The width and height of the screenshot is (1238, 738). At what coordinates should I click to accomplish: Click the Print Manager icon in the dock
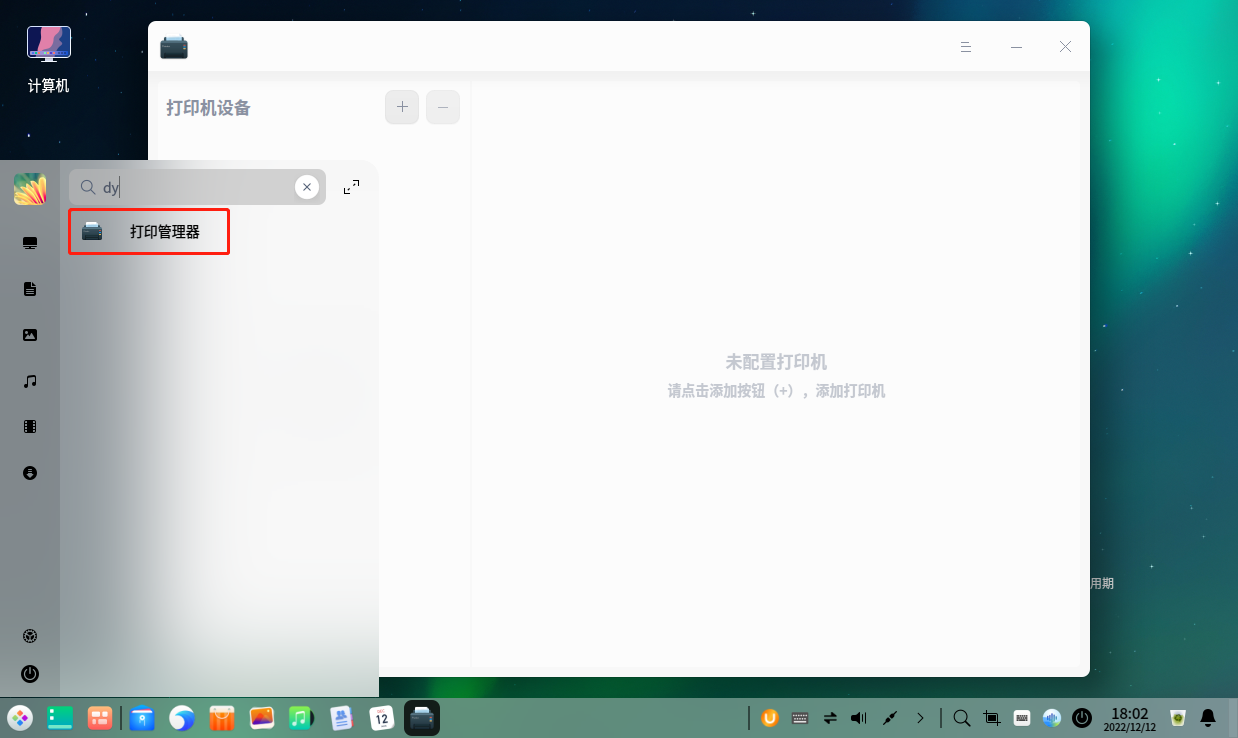pos(422,717)
